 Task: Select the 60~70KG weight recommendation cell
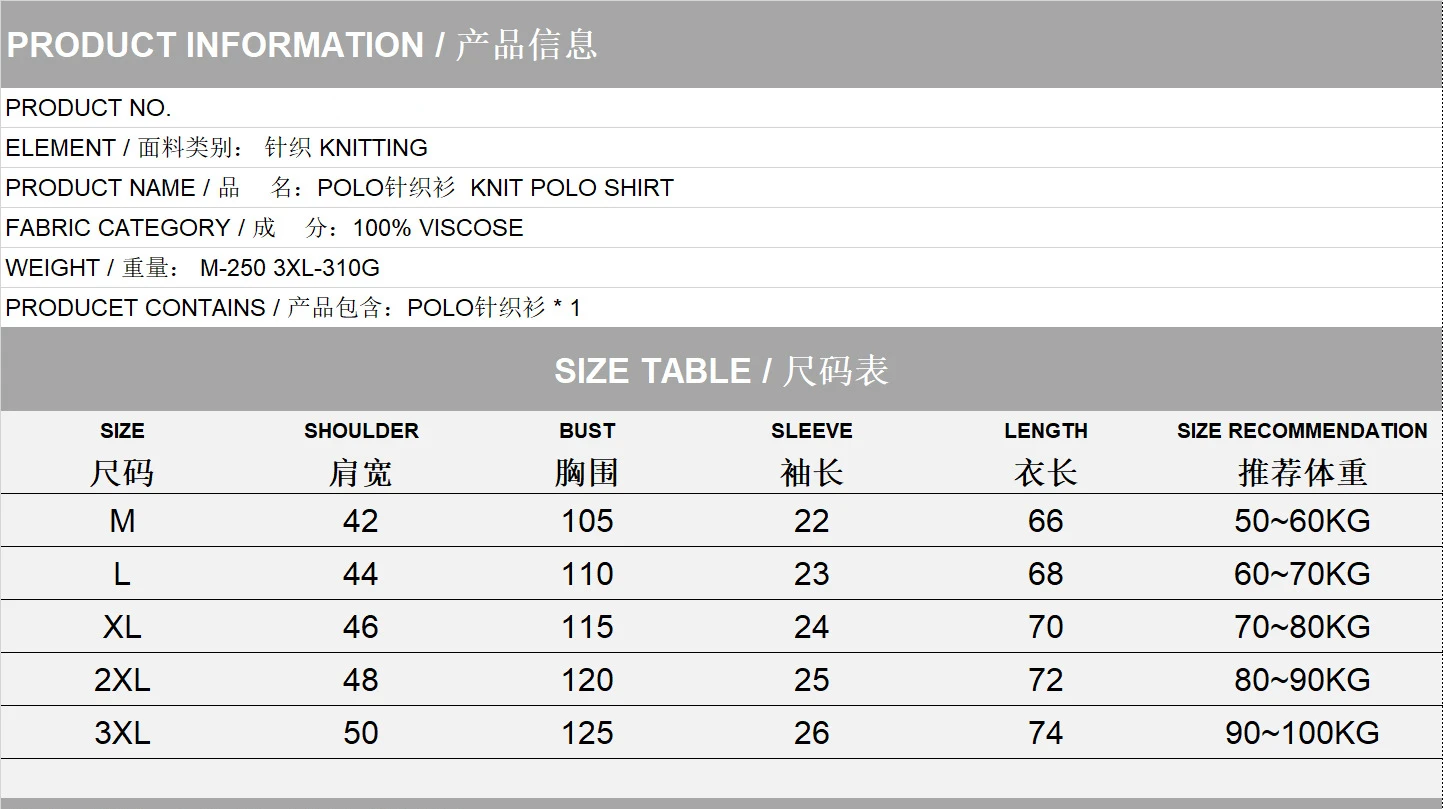[x=1302, y=574]
